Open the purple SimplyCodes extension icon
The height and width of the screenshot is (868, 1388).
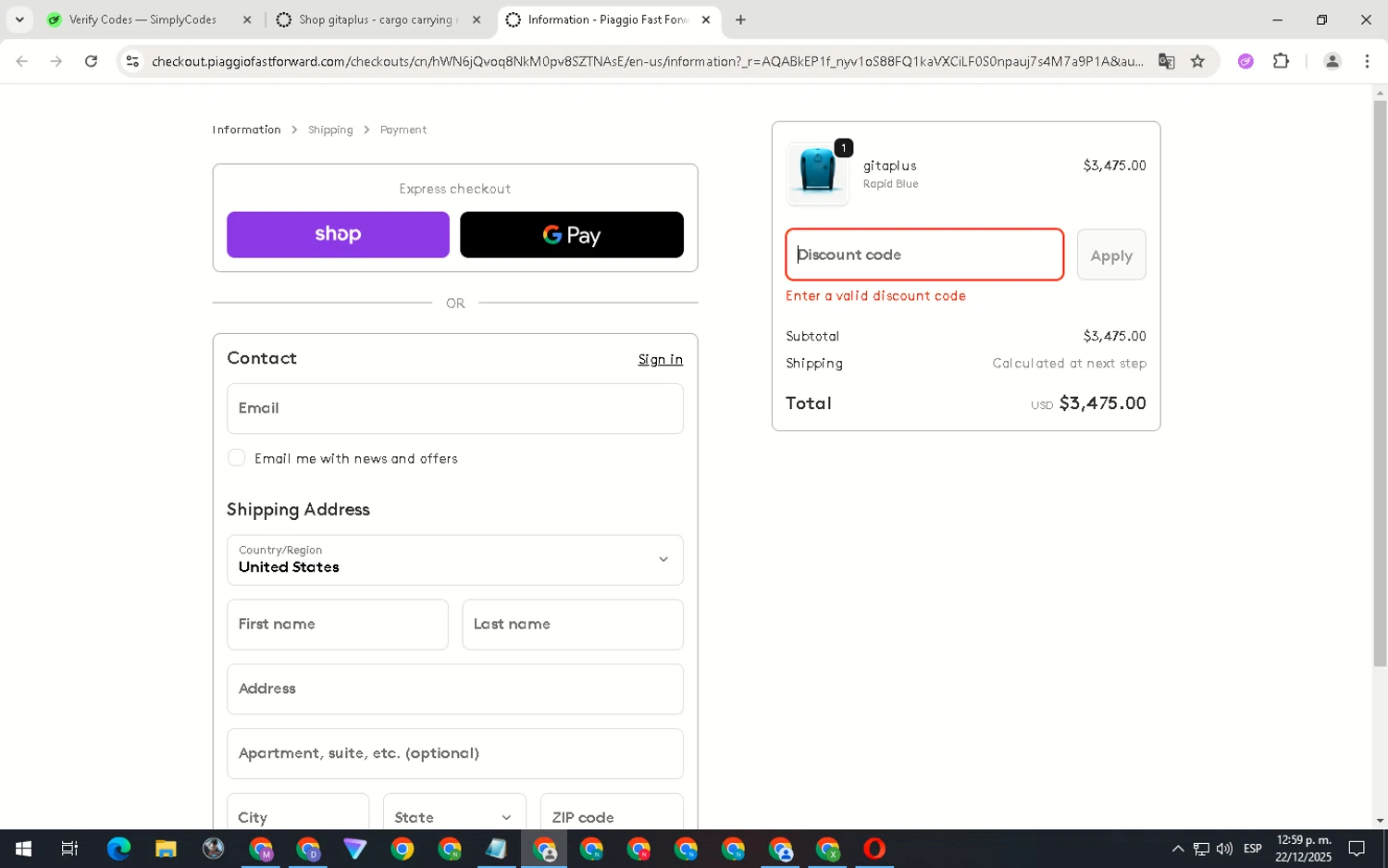point(1245,61)
